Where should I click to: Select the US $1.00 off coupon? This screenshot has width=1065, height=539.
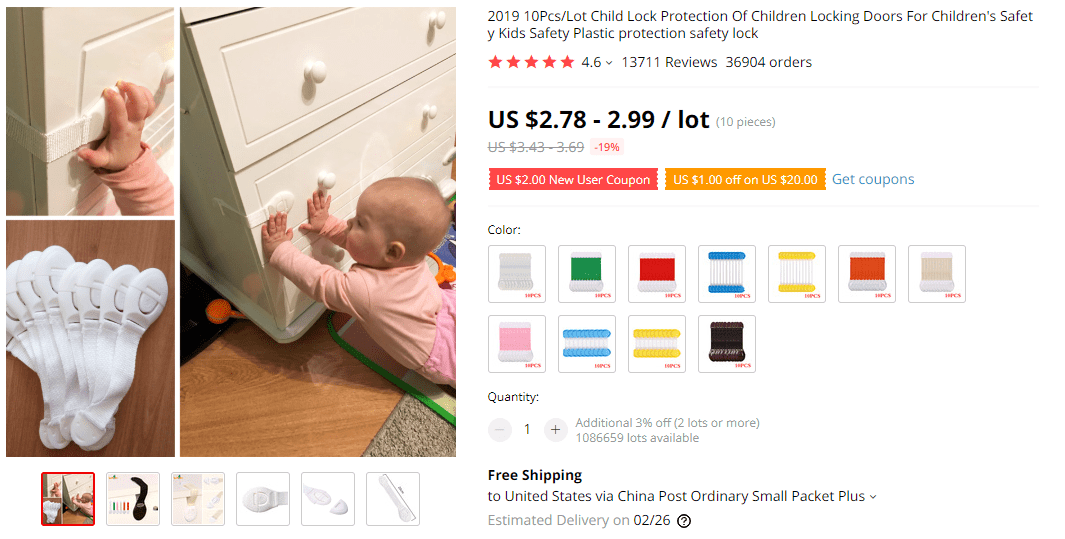coord(745,180)
